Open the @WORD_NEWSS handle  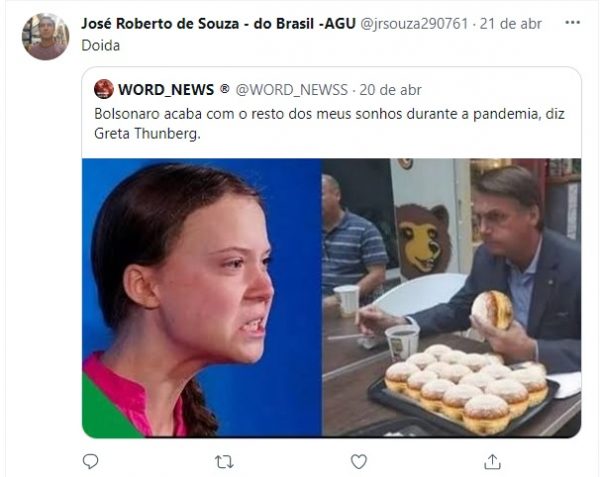click(x=292, y=90)
